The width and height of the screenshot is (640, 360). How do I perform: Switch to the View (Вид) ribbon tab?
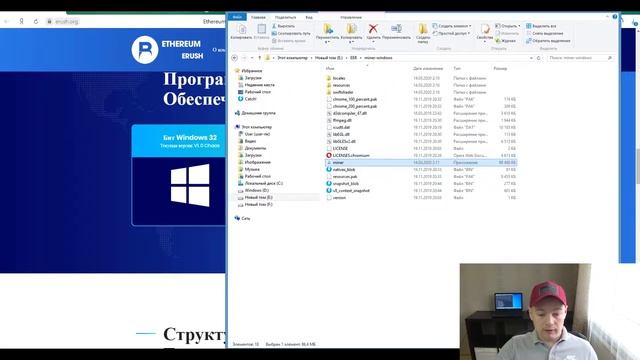(309, 17)
